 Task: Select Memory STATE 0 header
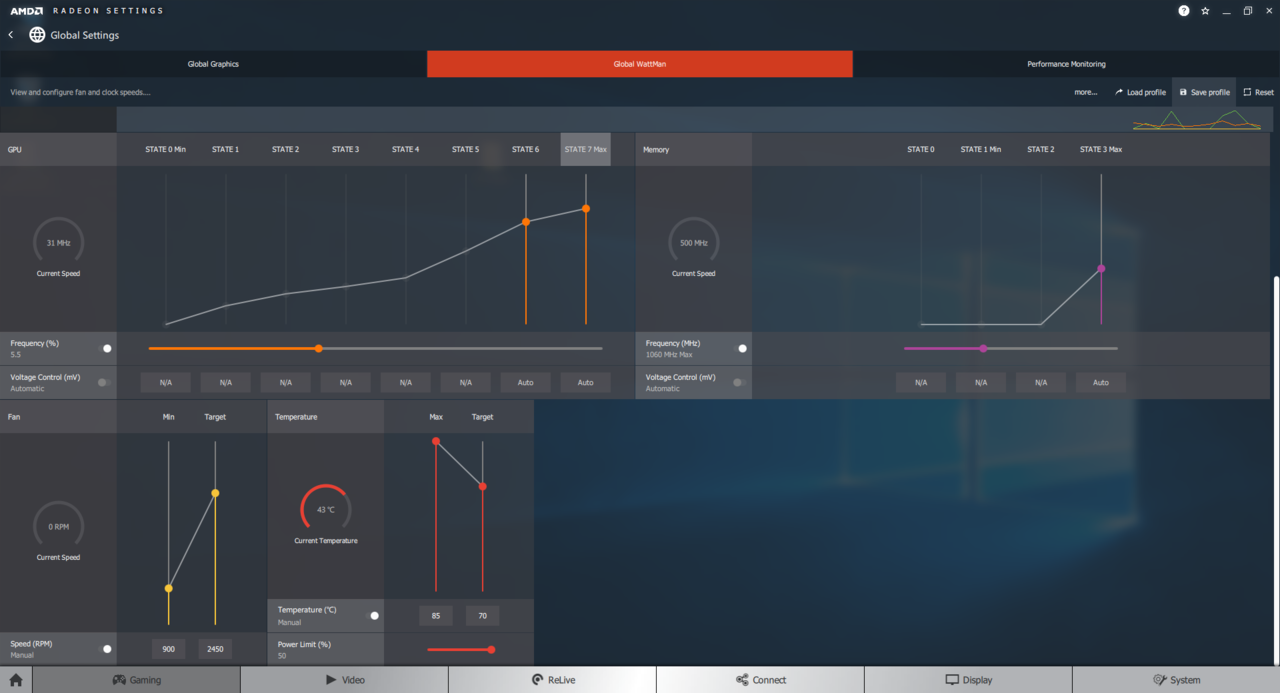(921, 149)
